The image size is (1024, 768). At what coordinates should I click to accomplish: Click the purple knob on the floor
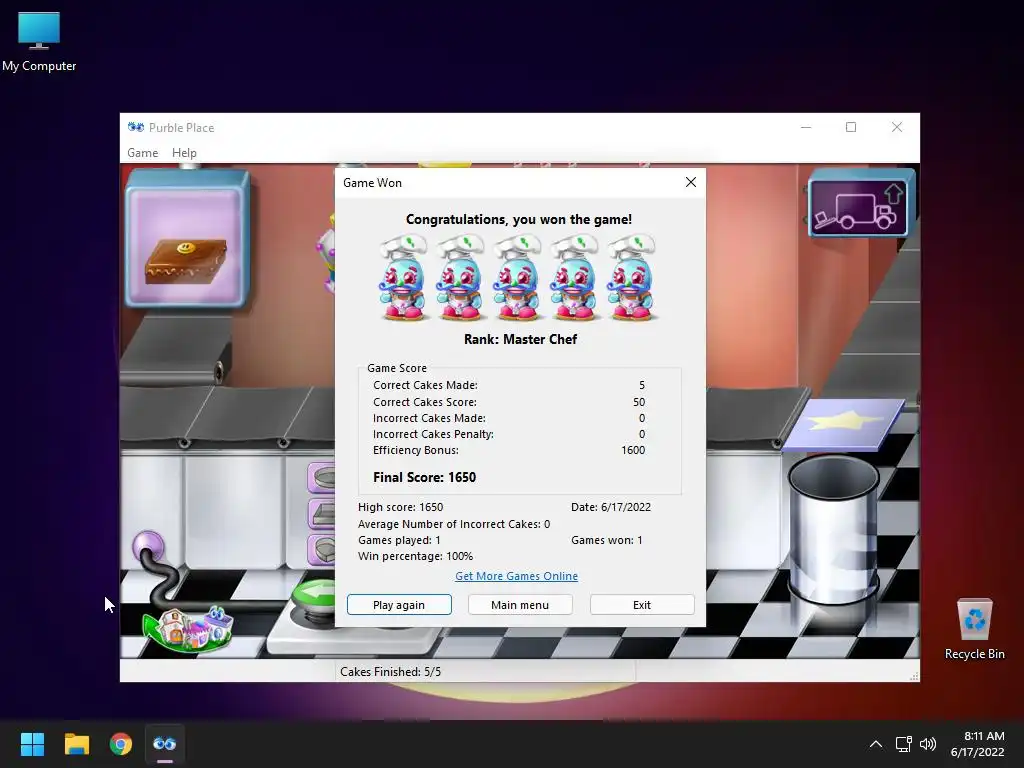click(x=148, y=546)
